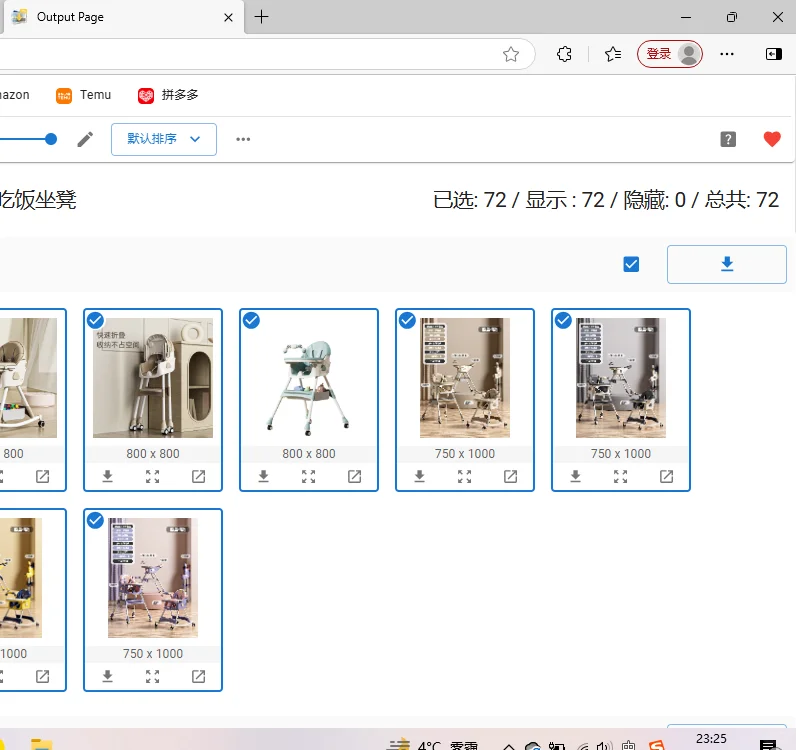Viewport: 796px width, 750px height.
Task: Download the beige 750 x 1000 highchair image
Action: pyautogui.click(x=419, y=476)
